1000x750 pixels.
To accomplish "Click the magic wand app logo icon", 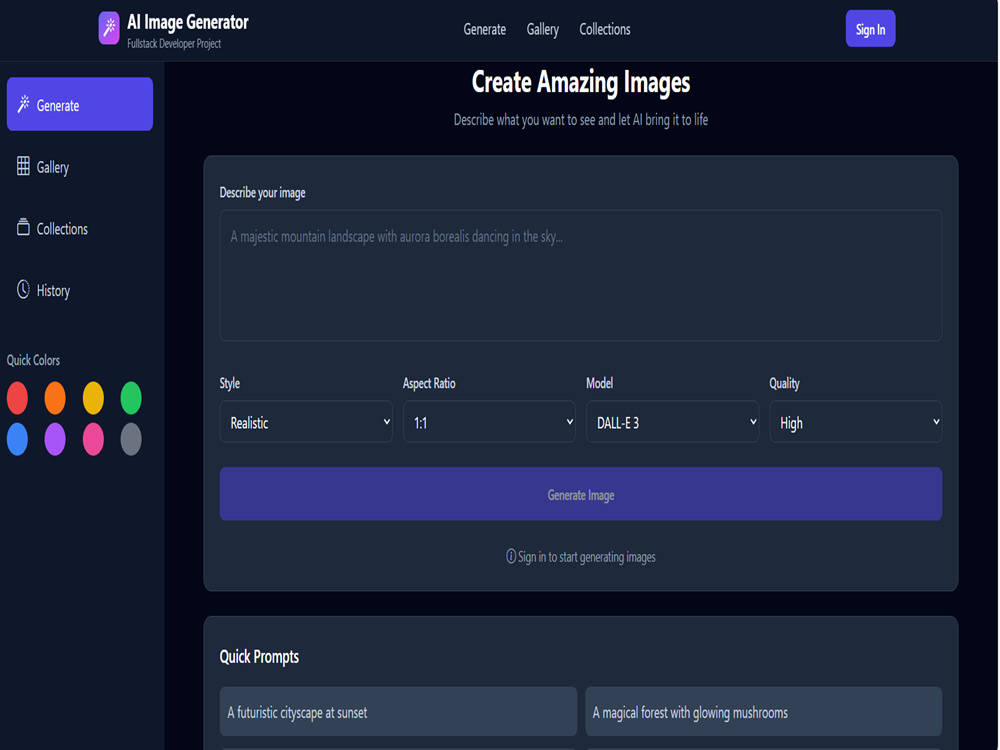I will pyautogui.click(x=109, y=28).
